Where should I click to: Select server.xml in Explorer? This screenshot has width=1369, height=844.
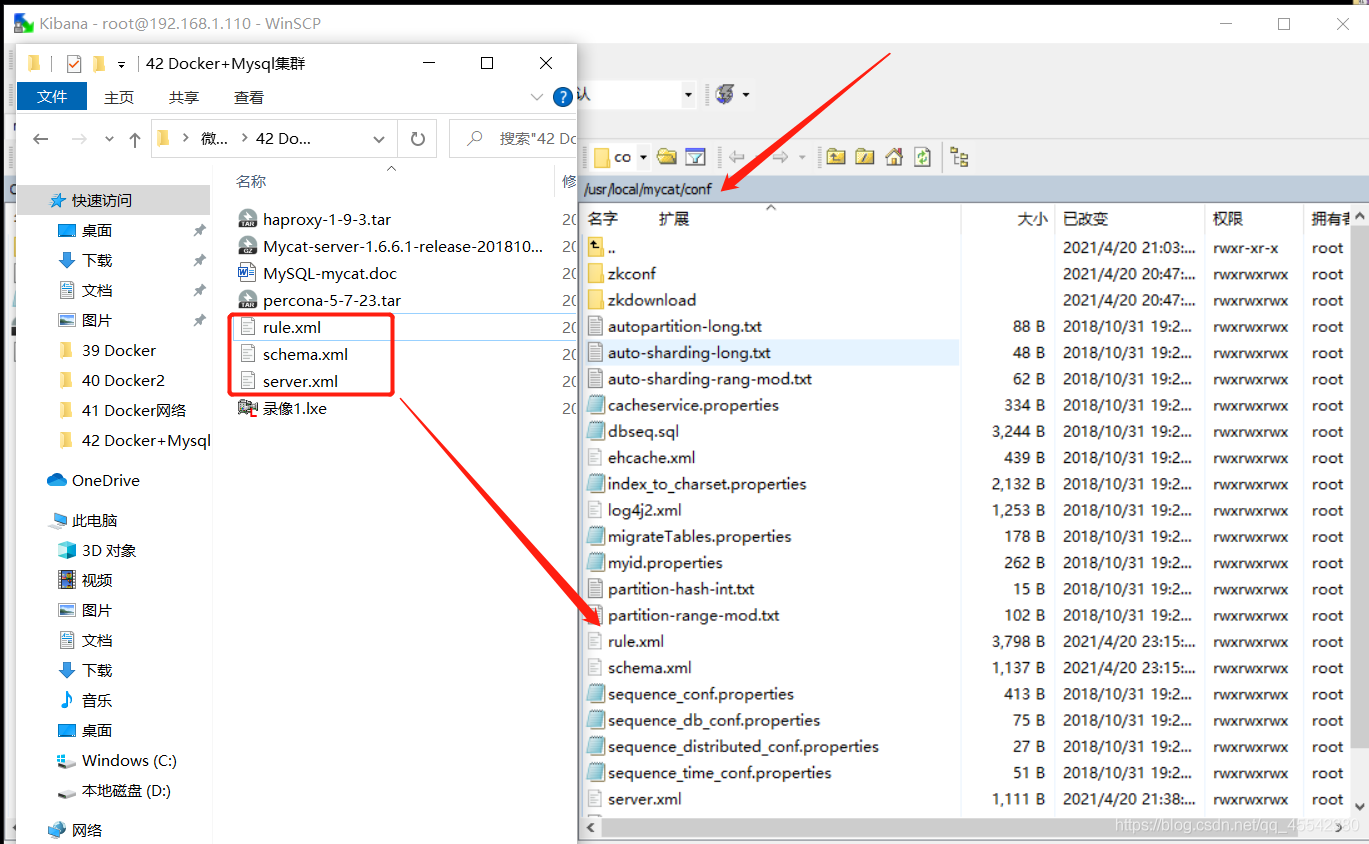click(x=300, y=381)
